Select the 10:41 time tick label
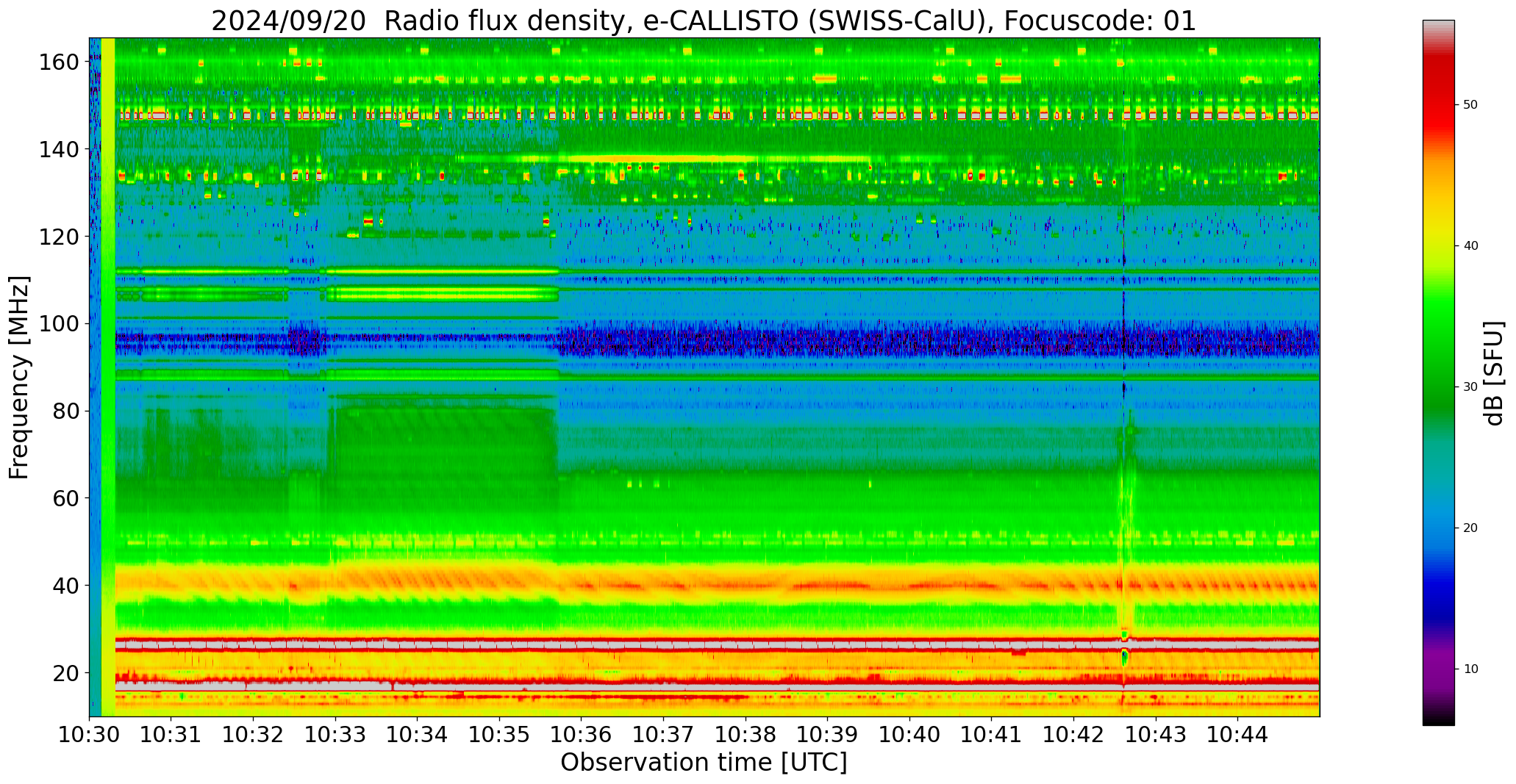Viewport: 1516px width, 784px height. pyautogui.click(x=992, y=734)
